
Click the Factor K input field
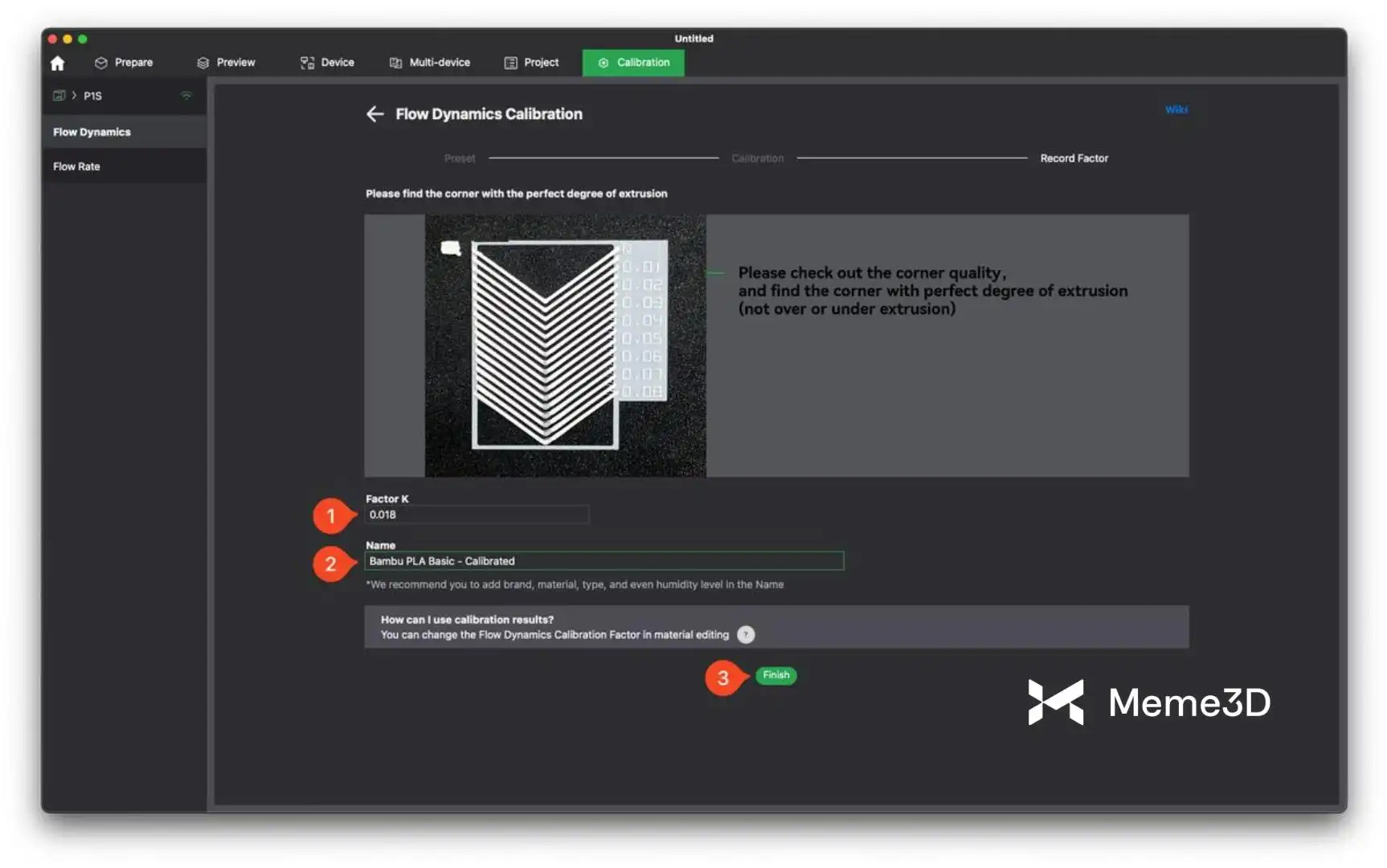tap(477, 515)
